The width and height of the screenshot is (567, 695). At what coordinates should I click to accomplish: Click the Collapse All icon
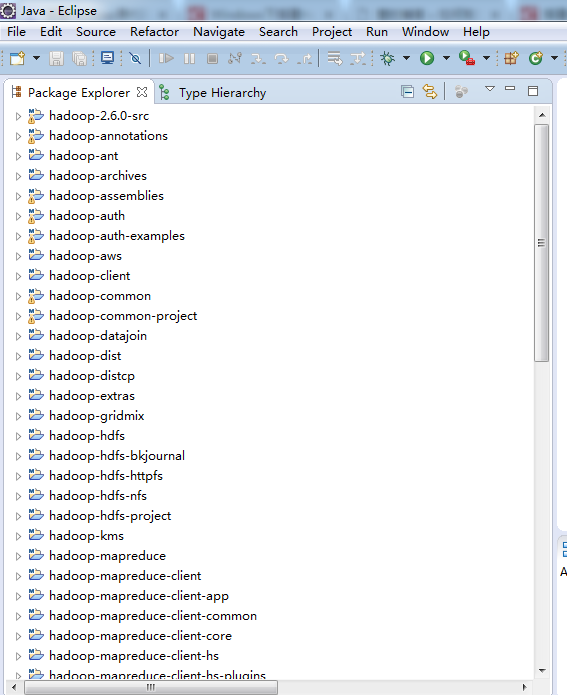(x=407, y=92)
